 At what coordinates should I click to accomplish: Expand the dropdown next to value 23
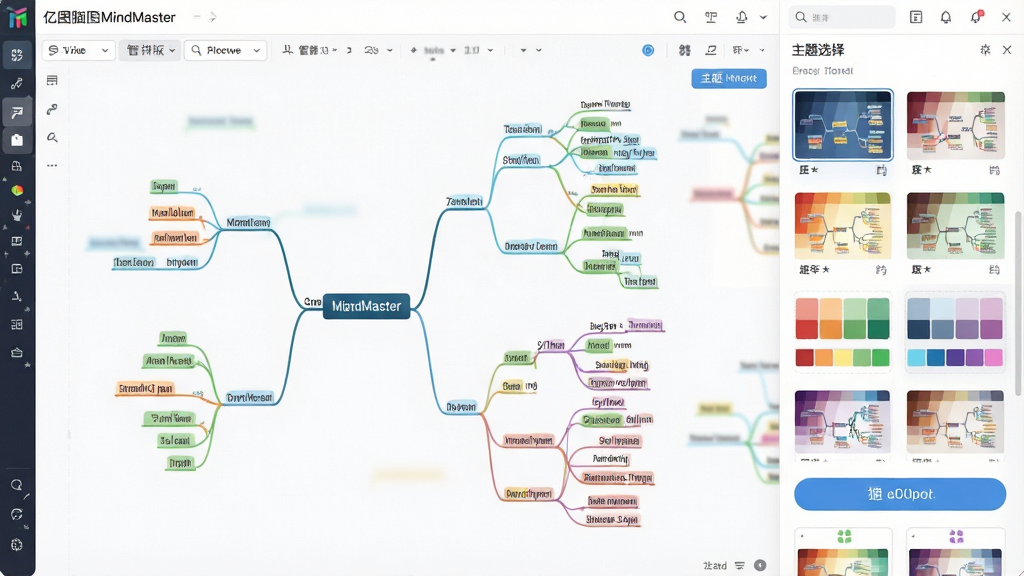pos(390,50)
